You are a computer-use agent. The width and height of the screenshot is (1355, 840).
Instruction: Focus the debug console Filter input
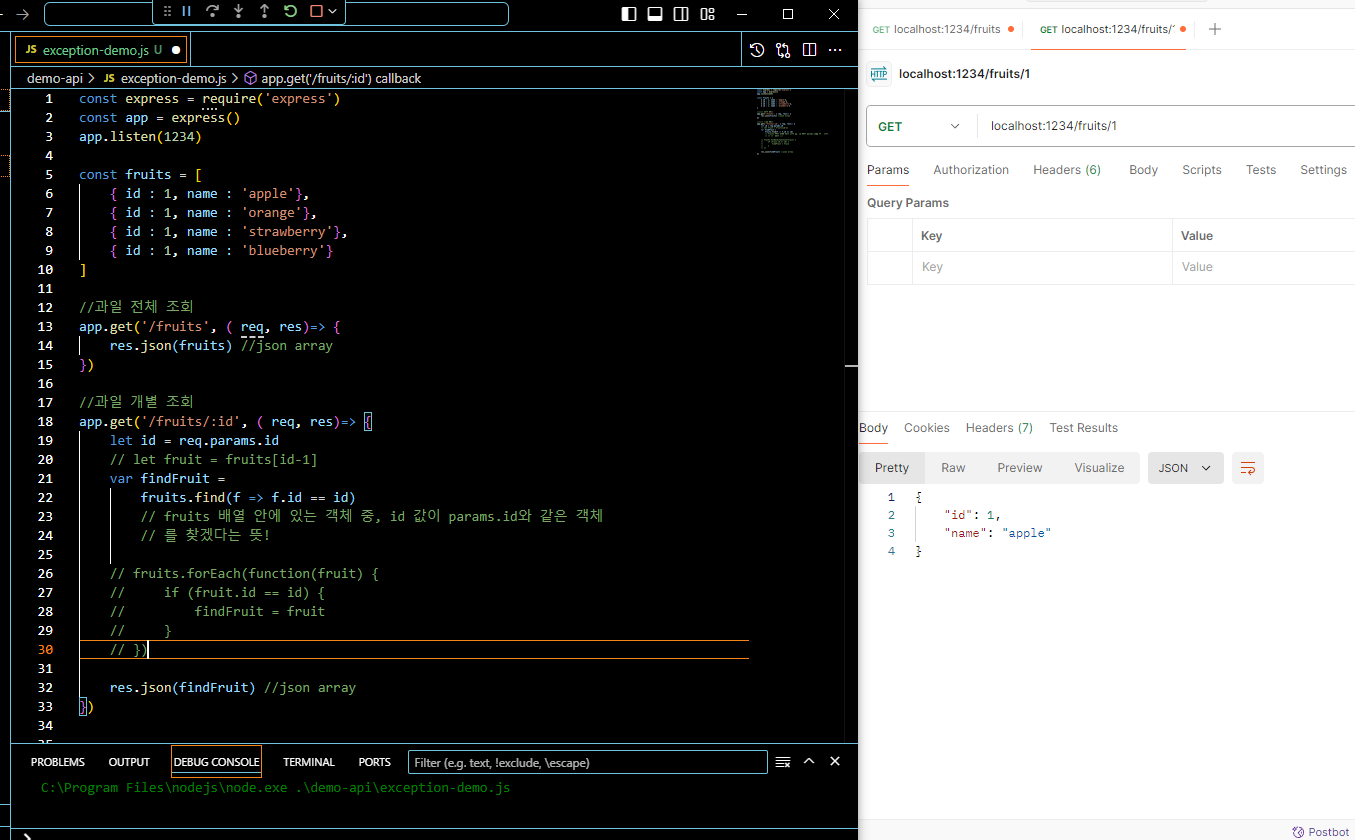(x=588, y=762)
